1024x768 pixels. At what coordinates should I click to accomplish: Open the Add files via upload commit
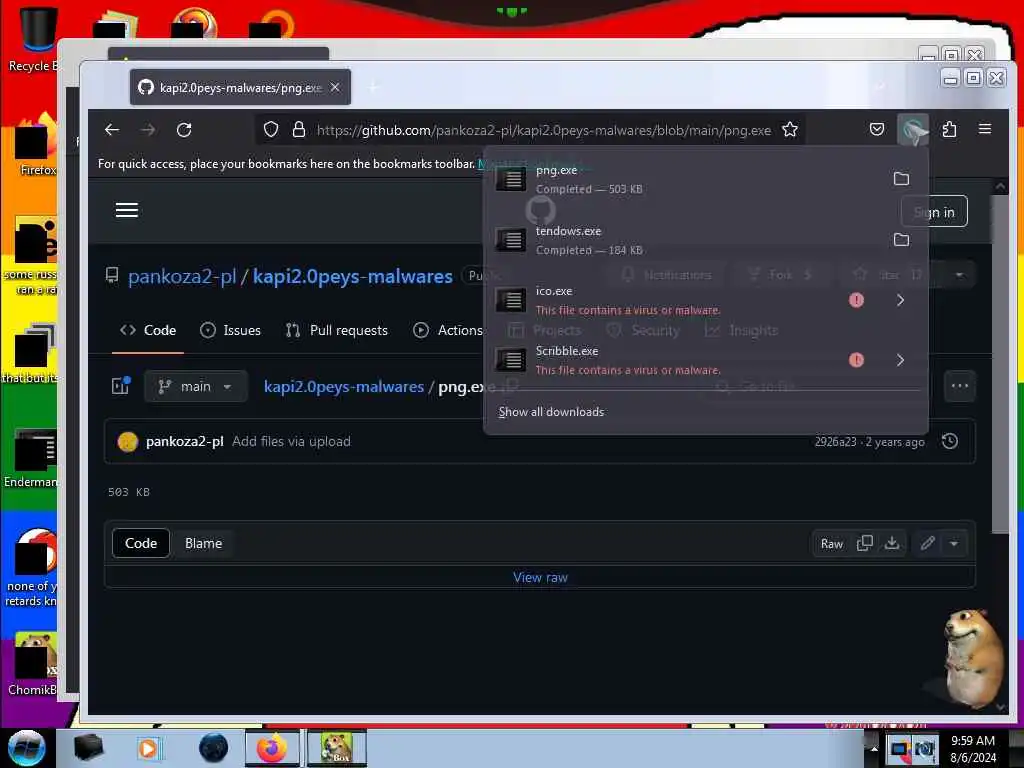[x=291, y=441]
